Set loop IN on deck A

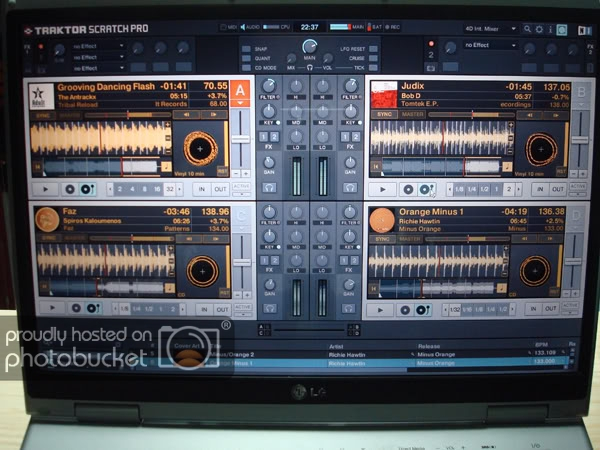(x=202, y=189)
